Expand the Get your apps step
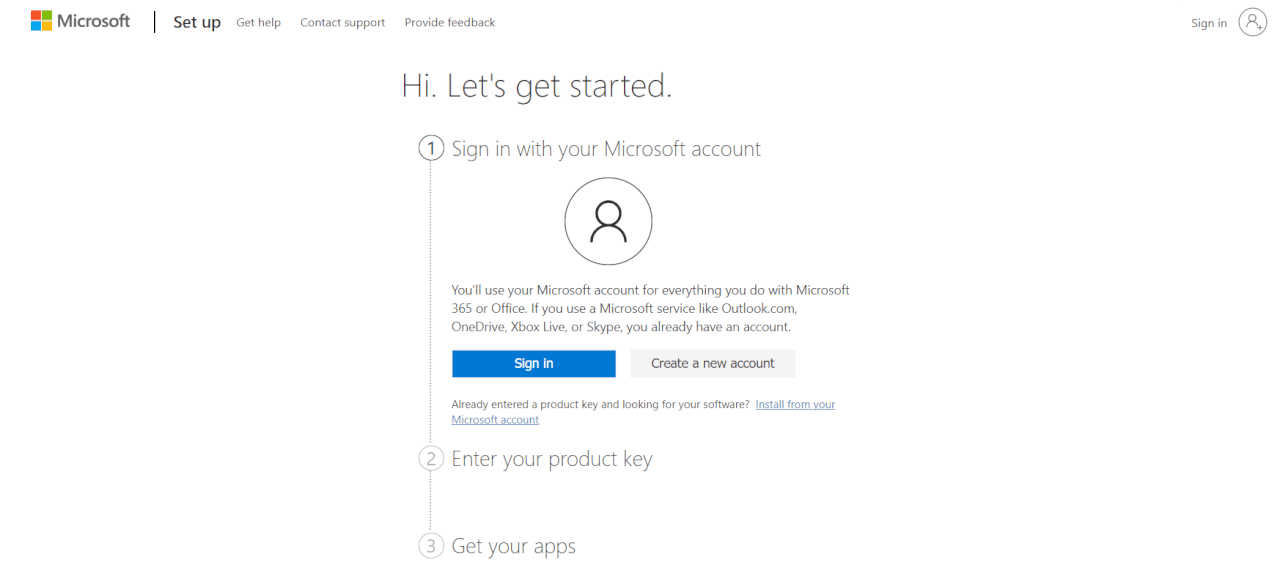This screenshot has width=1280, height=576. click(513, 545)
